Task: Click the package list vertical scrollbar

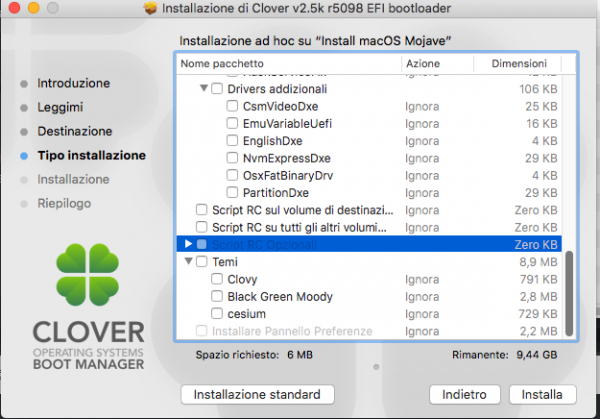Action: coord(569,293)
